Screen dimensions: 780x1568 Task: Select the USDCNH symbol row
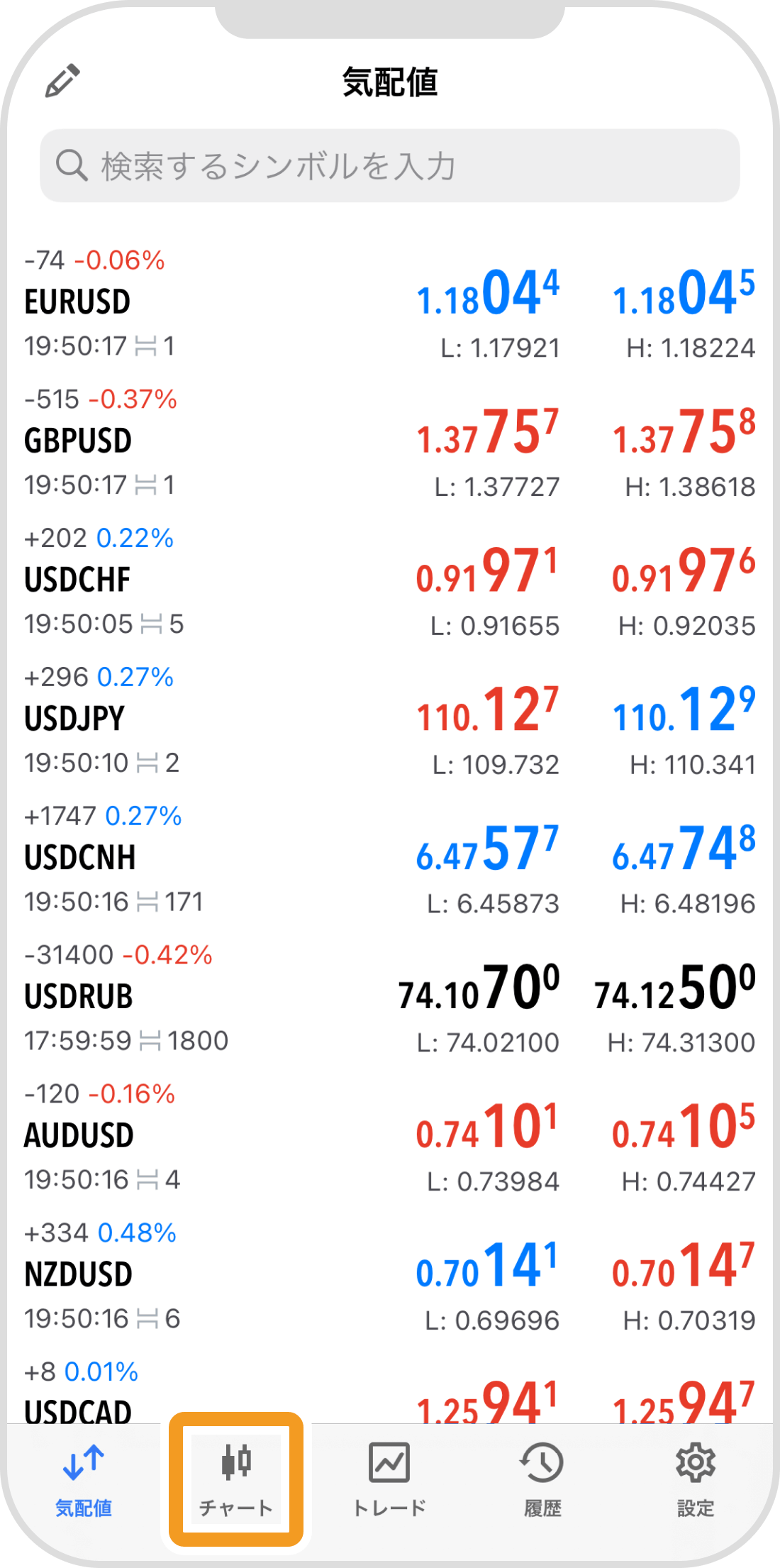(390, 860)
